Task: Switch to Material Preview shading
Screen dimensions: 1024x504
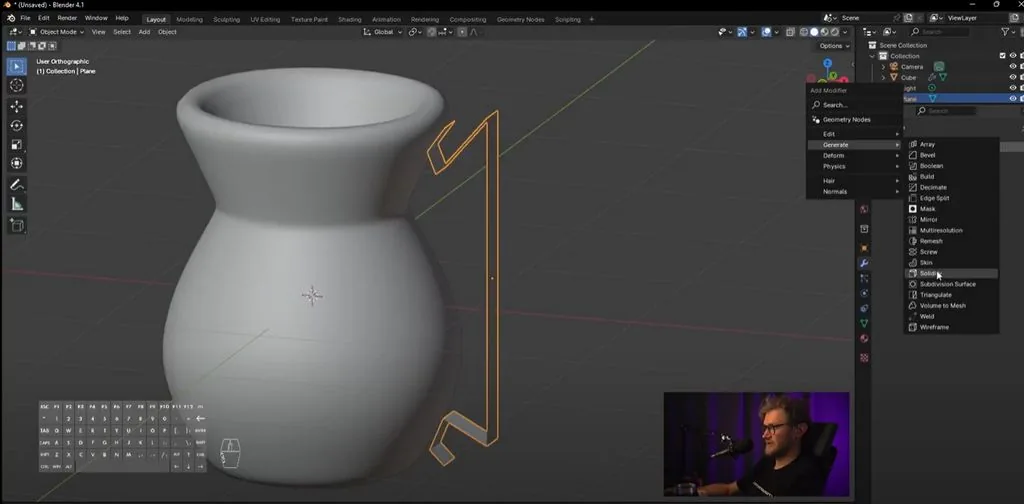Action: pyautogui.click(x=824, y=31)
